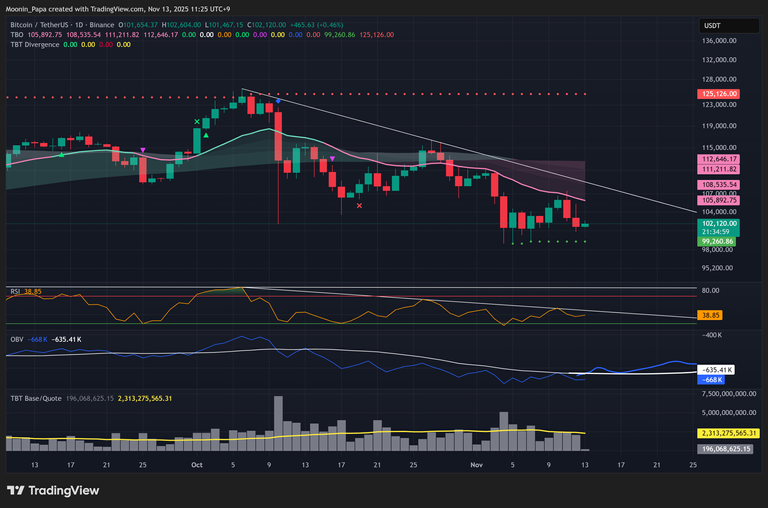Click the red 125,126.00 price label
768x508 pixels.
click(718, 95)
